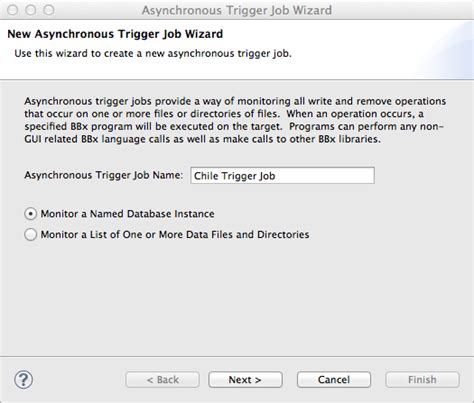Close the wizard with the red window button
474x403 pixels.
click(x=13, y=10)
